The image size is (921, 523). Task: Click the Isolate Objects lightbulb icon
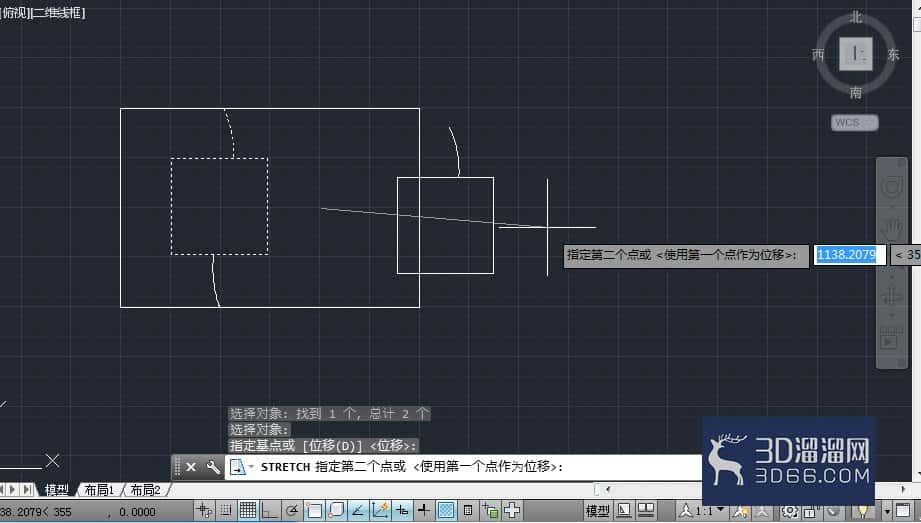tap(862, 511)
